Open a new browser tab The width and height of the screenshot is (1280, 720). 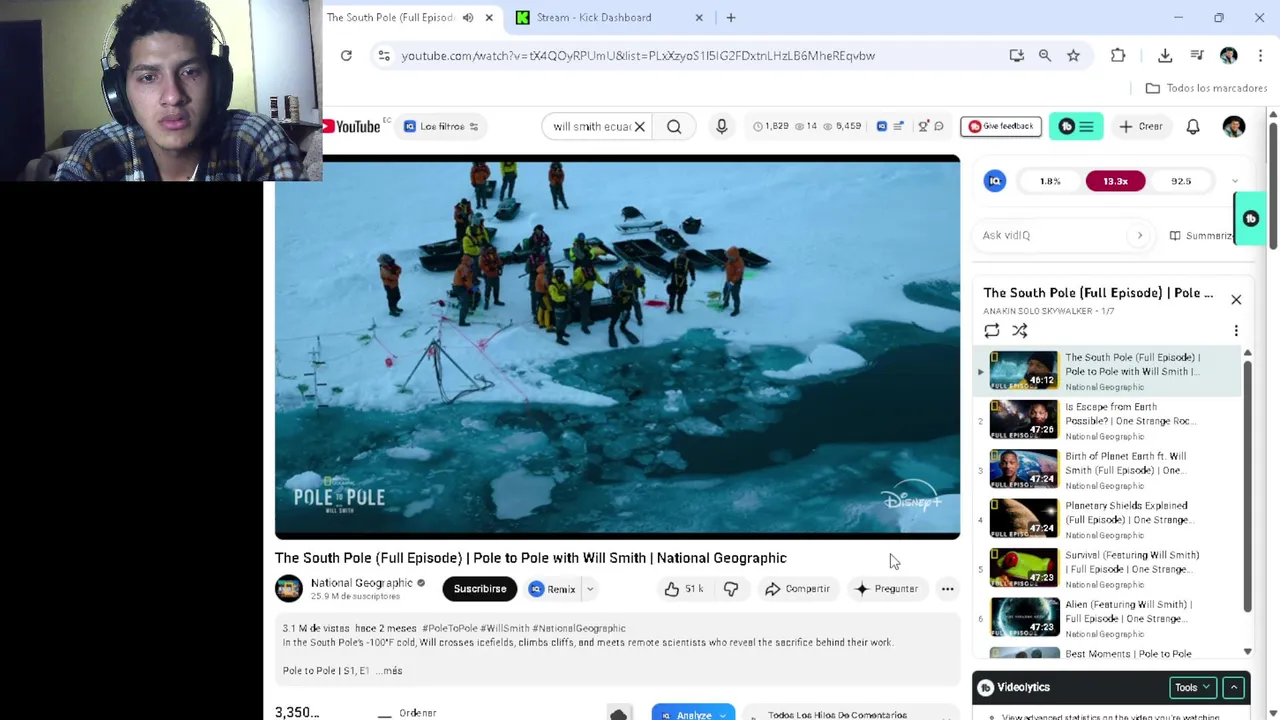(x=731, y=17)
